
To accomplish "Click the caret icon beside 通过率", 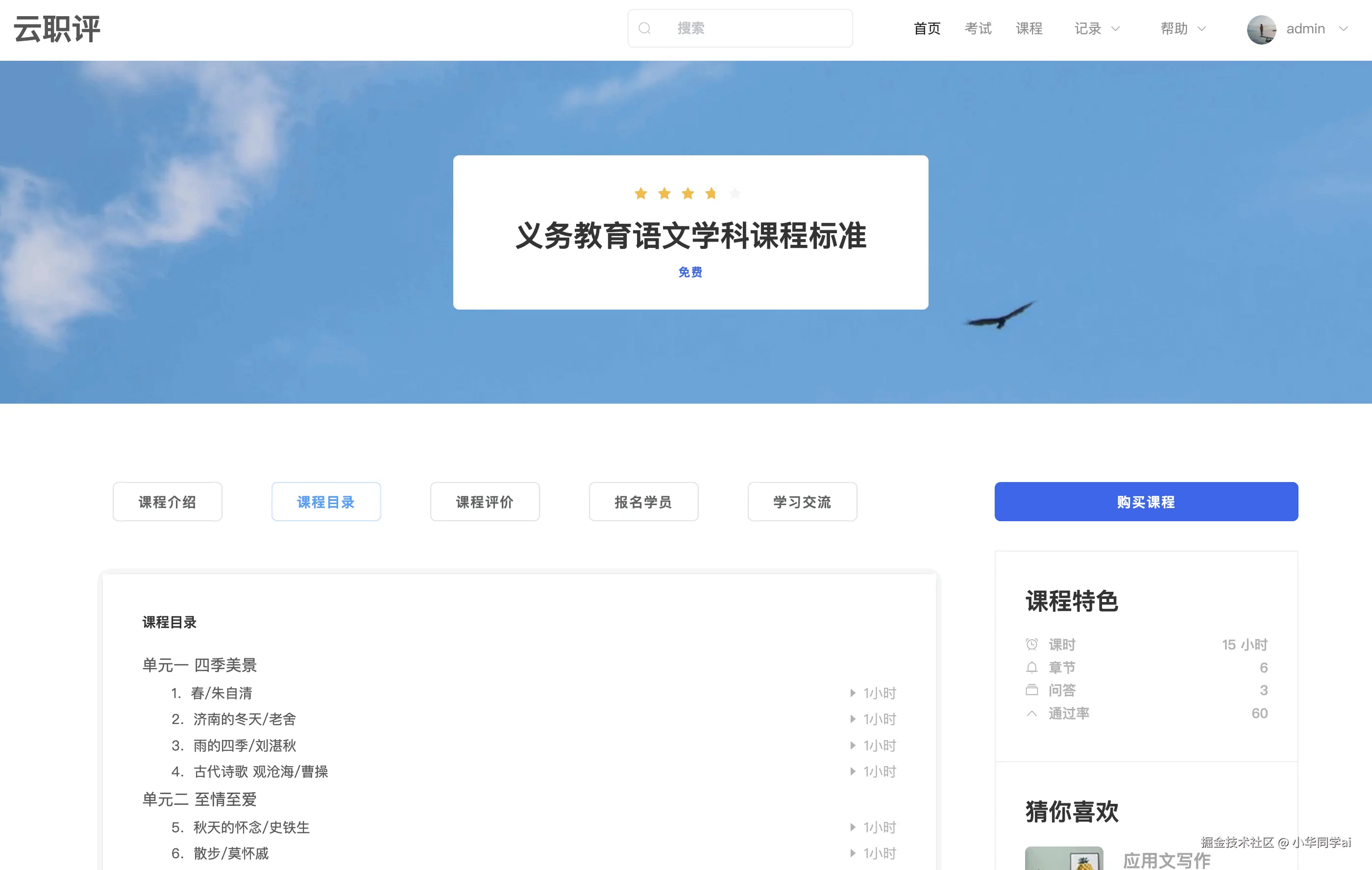I will click(1031, 713).
